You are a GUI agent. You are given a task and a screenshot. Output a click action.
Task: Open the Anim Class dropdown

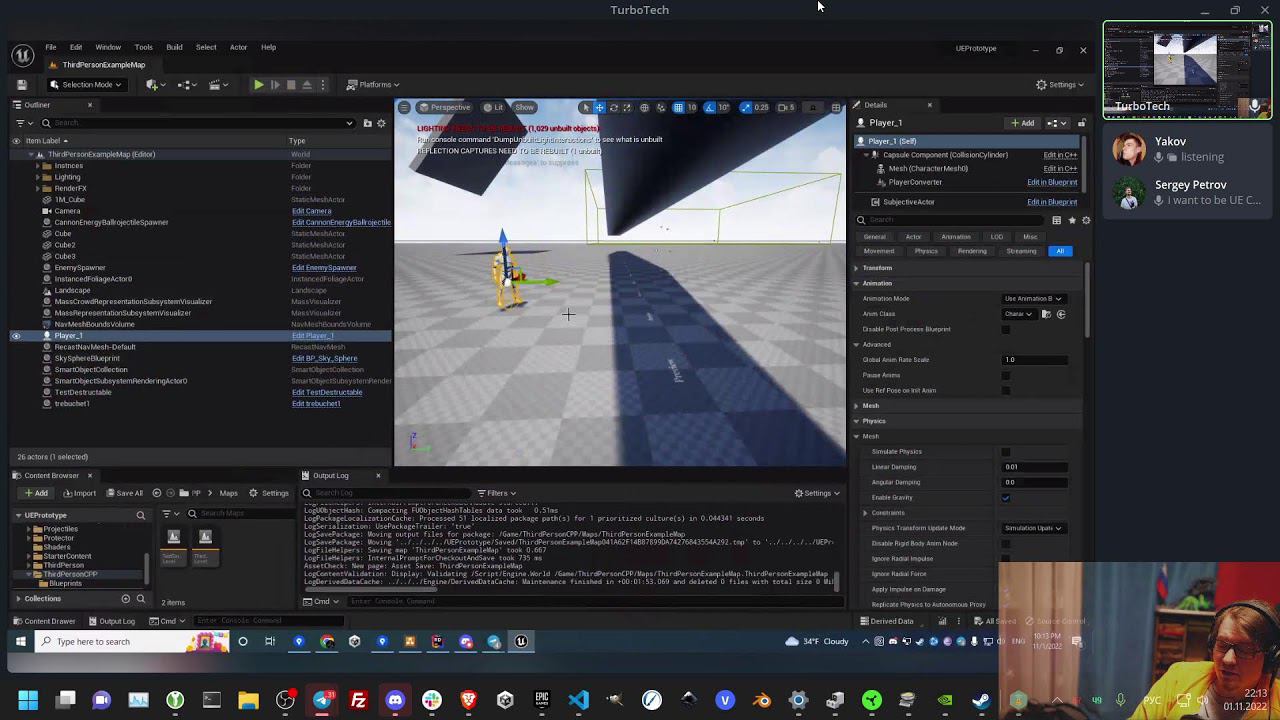coord(1018,314)
